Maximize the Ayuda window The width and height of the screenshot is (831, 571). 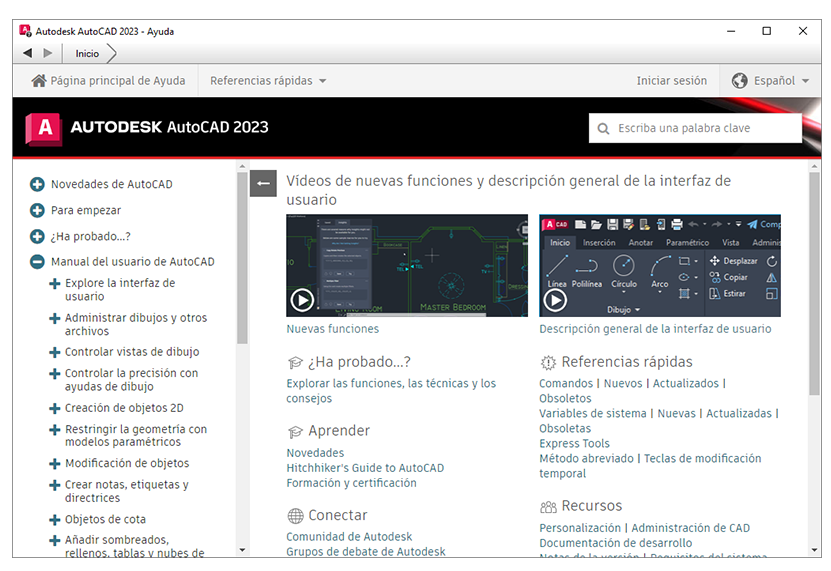(766, 31)
